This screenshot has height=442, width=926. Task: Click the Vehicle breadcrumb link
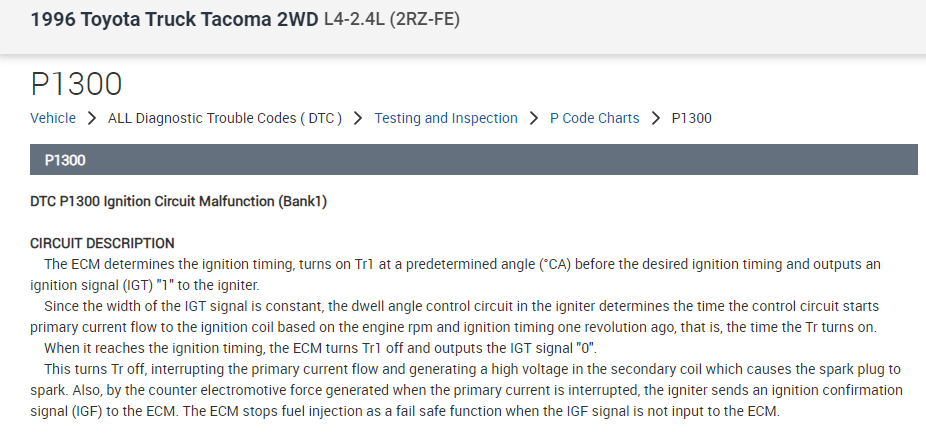53,118
